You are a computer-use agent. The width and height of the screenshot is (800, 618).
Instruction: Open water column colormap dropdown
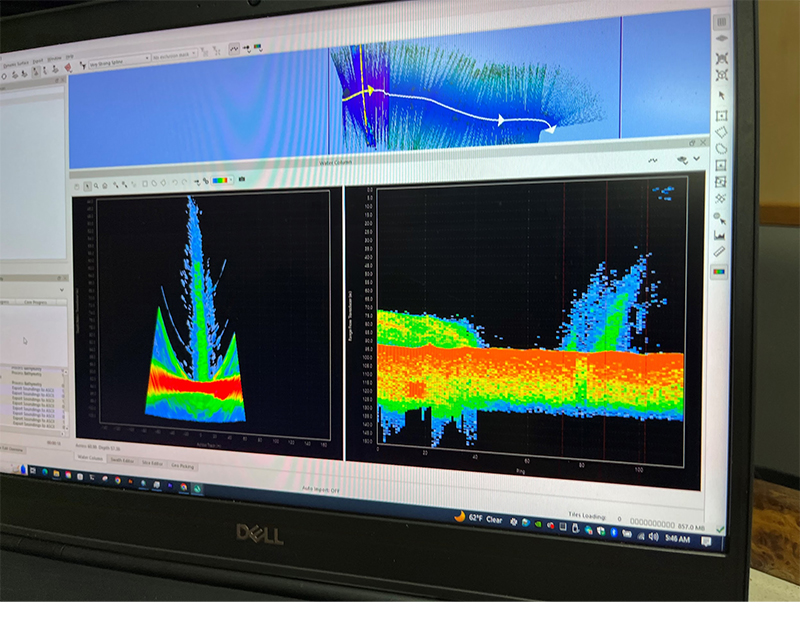[222, 180]
